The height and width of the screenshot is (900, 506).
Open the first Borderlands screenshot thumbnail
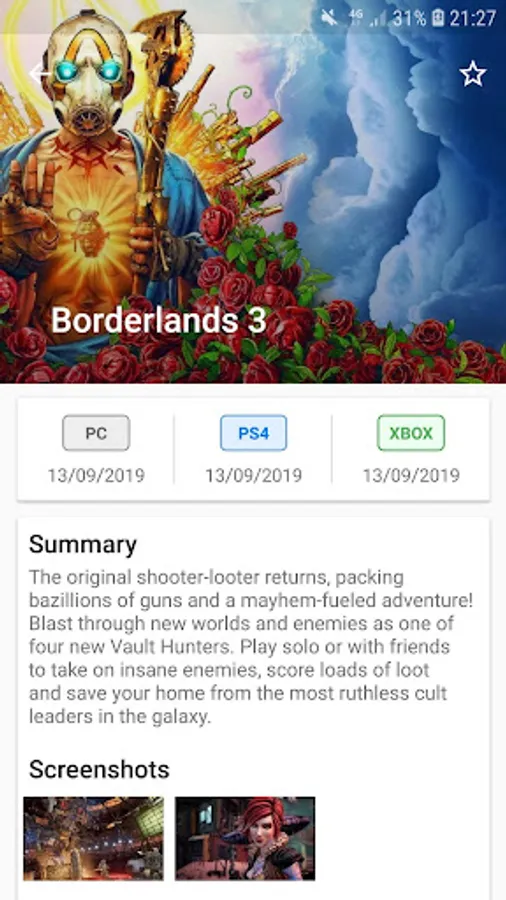[x=94, y=838]
